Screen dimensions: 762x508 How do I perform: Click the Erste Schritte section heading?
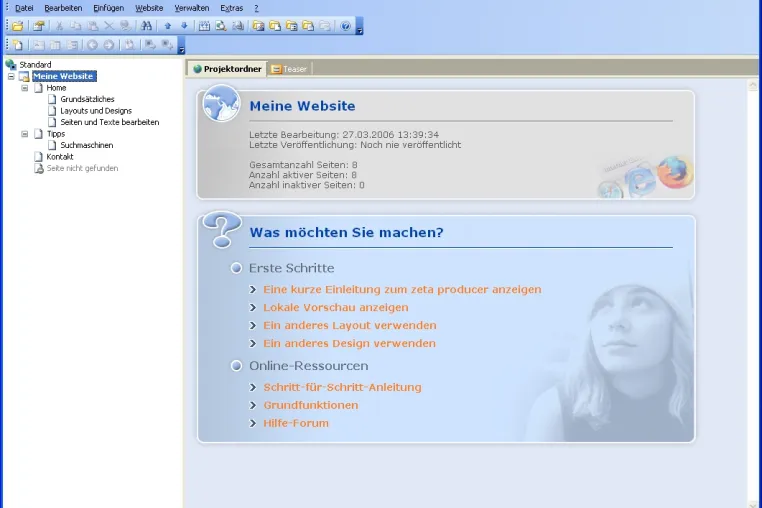pyautogui.click(x=292, y=268)
